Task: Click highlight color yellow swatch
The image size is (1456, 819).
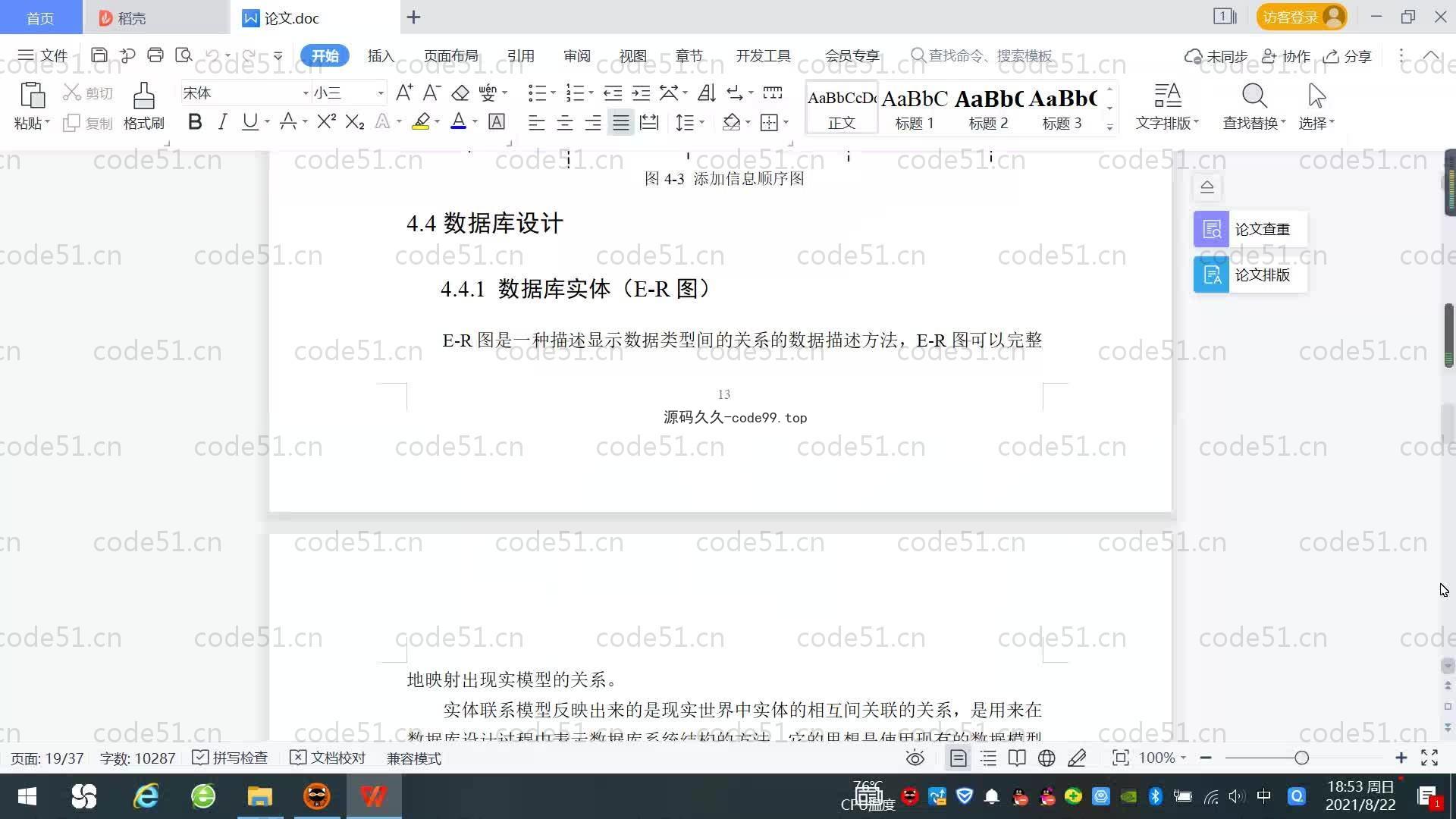Action: [x=421, y=121]
